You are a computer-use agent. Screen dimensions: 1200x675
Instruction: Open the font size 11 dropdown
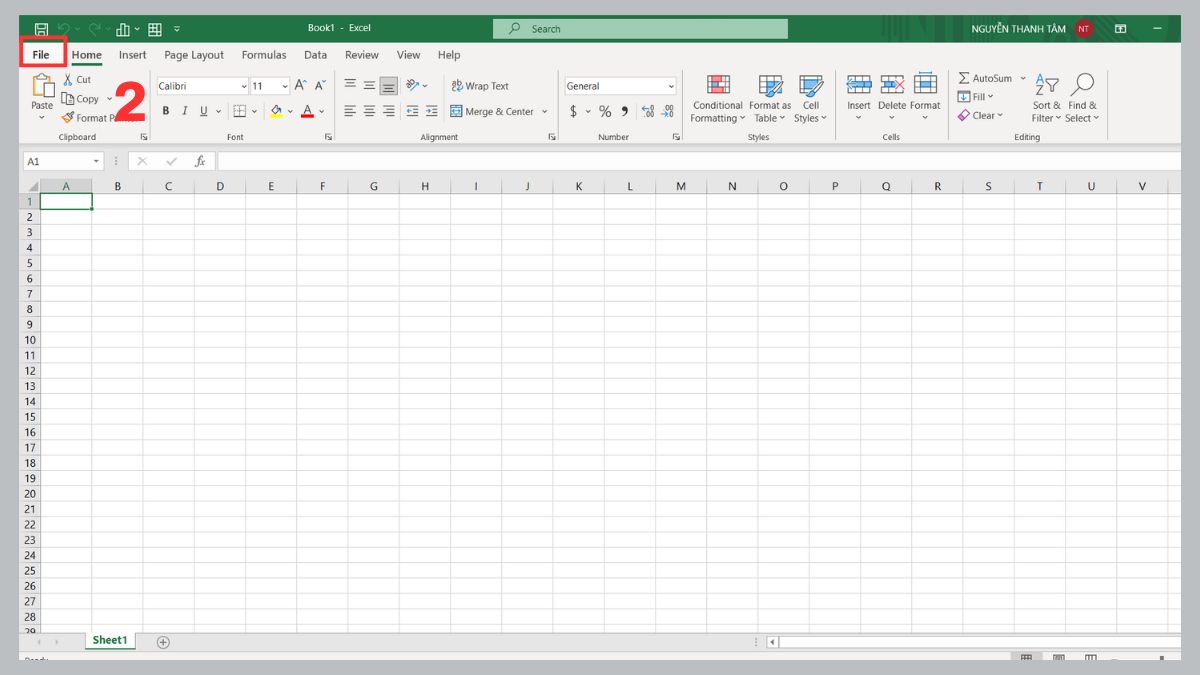pos(285,86)
